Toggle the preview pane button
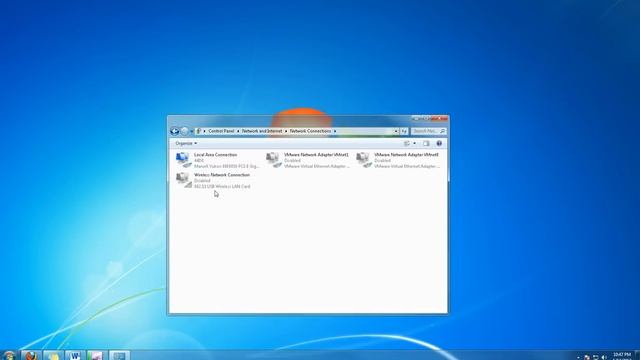The image size is (640, 360). [x=426, y=143]
